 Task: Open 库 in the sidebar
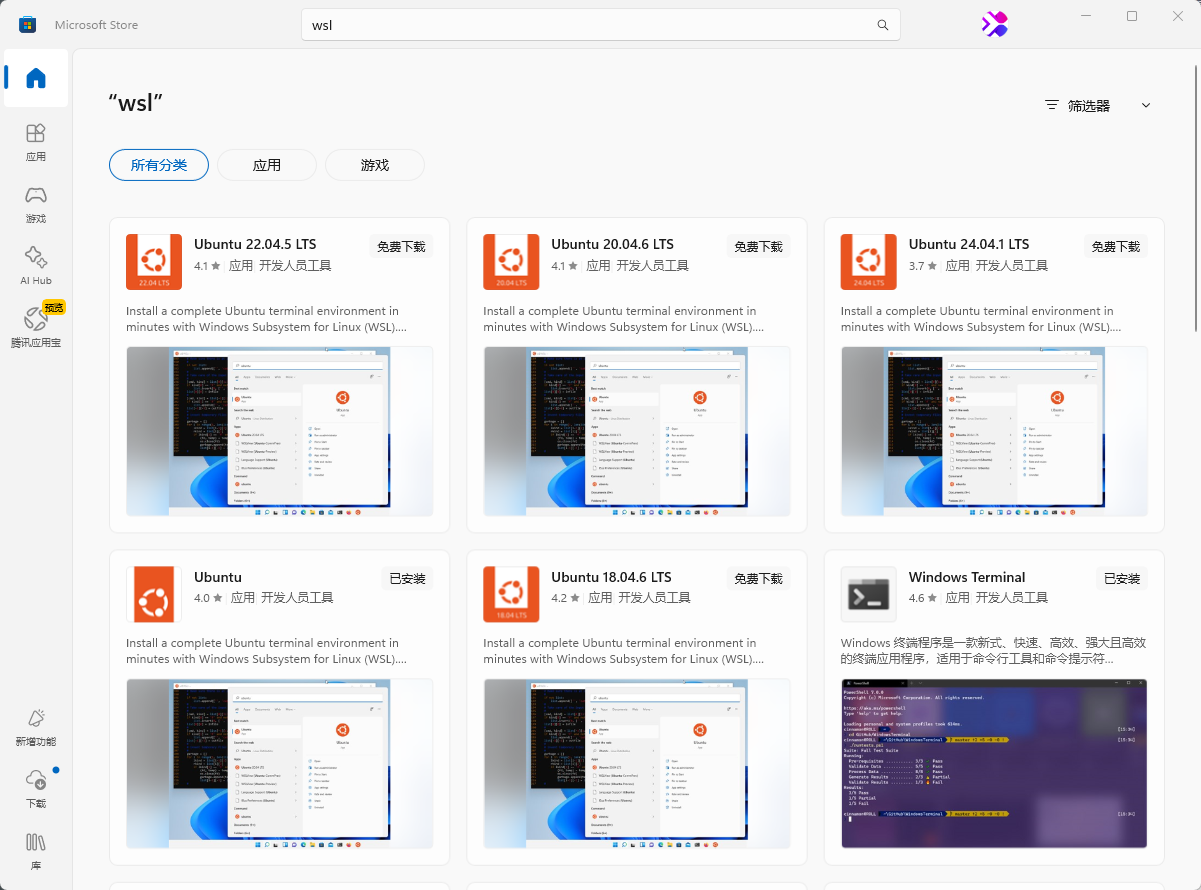(36, 851)
